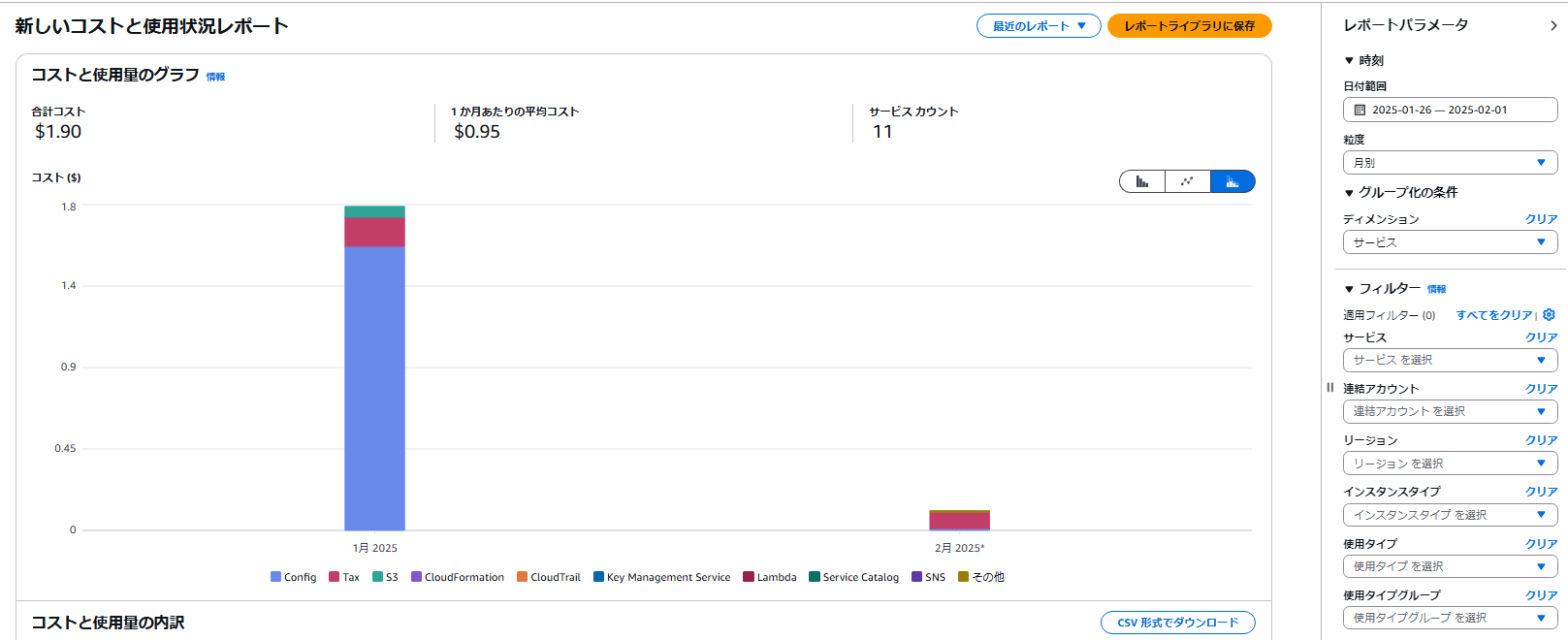Image resolution: width=1568 pixels, height=640 pixels.
Task: Click the レポートパラメータ panel title
Action: (1405, 25)
